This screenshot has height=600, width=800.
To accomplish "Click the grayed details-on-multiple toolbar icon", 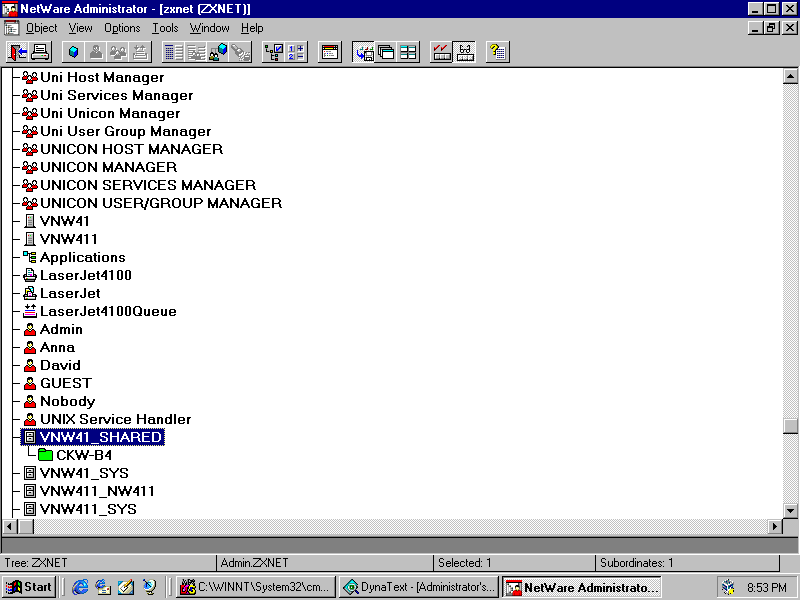I will pos(195,52).
